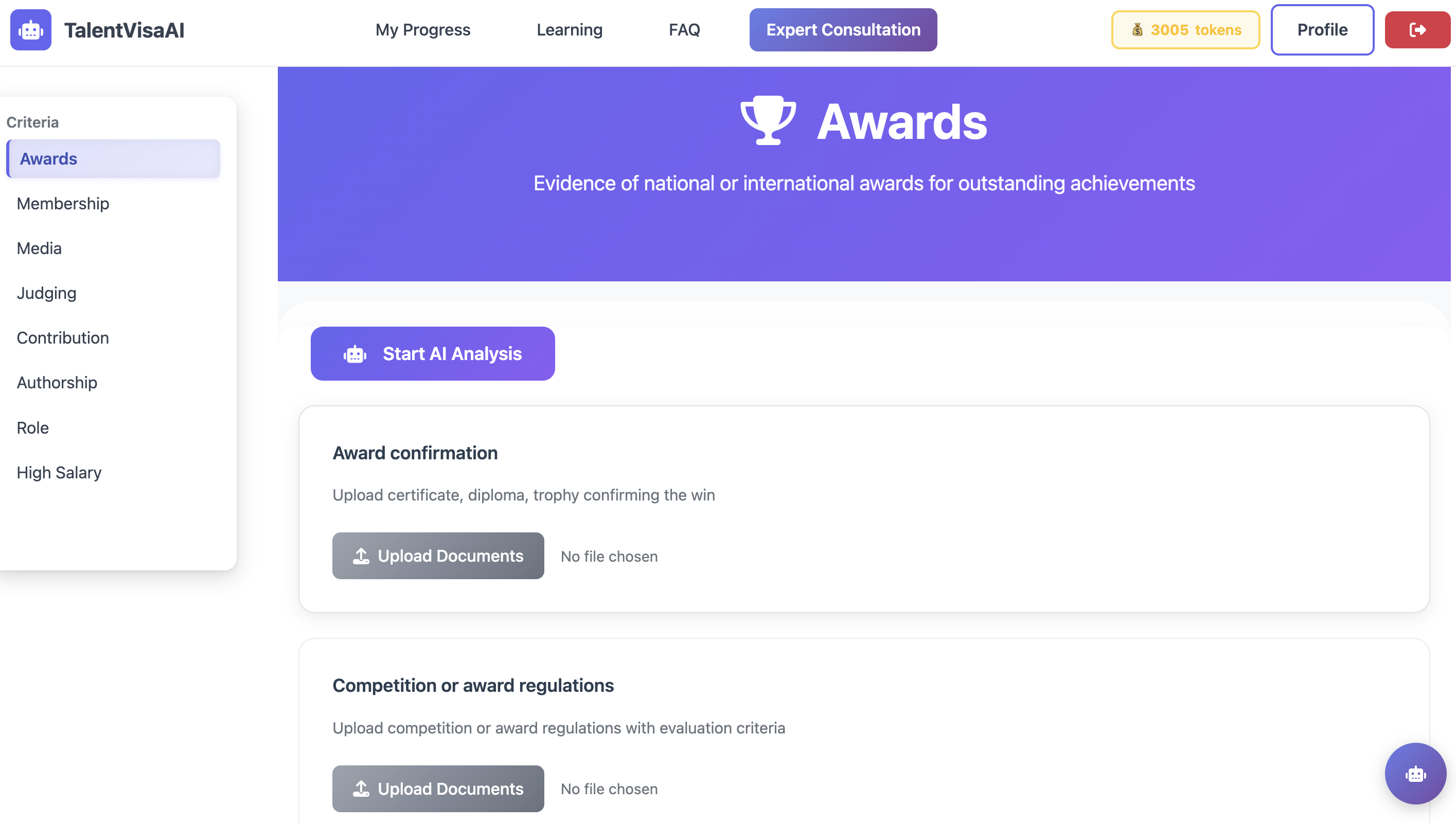Click TalentVisaAI brand name link
The height and width of the screenshot is (823, 1456).
coord(125,30)
